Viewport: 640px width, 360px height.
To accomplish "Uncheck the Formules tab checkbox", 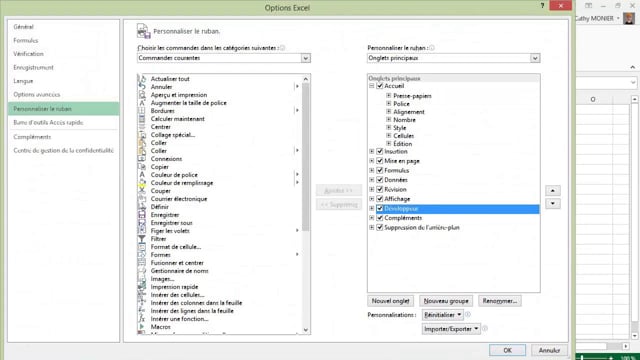I will (380, 170).
